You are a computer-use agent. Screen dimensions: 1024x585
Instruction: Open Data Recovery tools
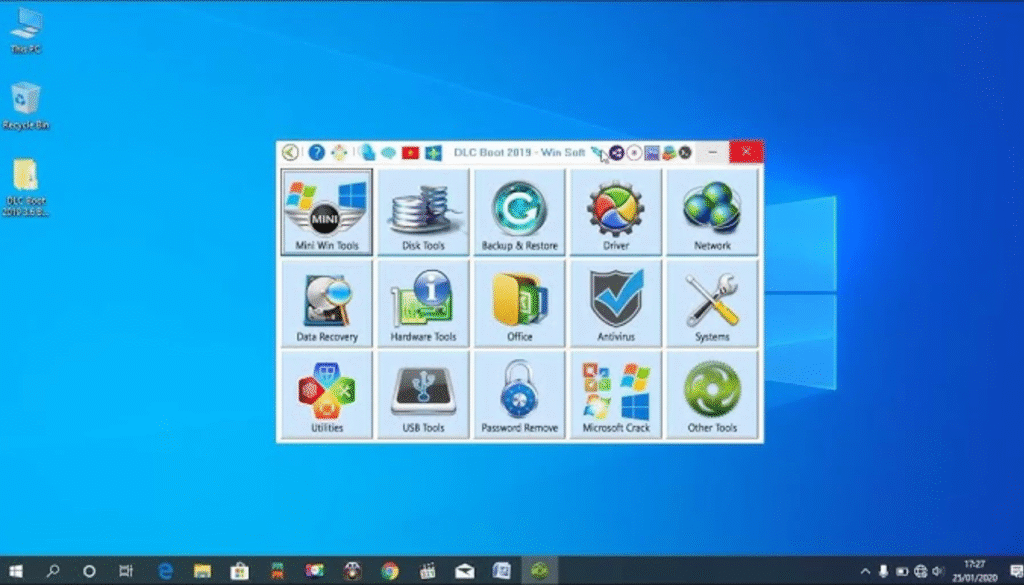point(327,304)
